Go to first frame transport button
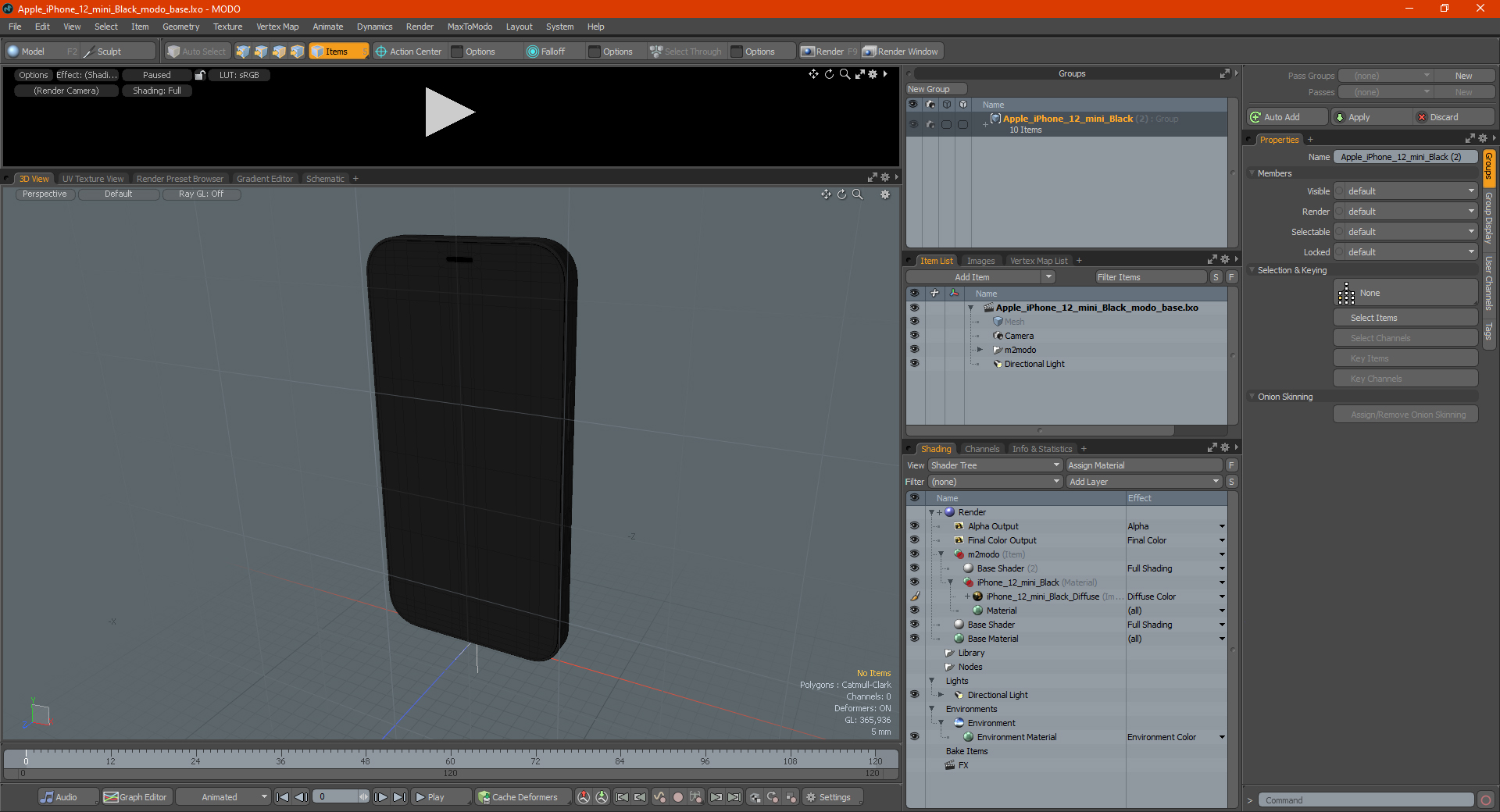Image resolution: width=1500 pixels, height=812 pixels. [283, 797]
